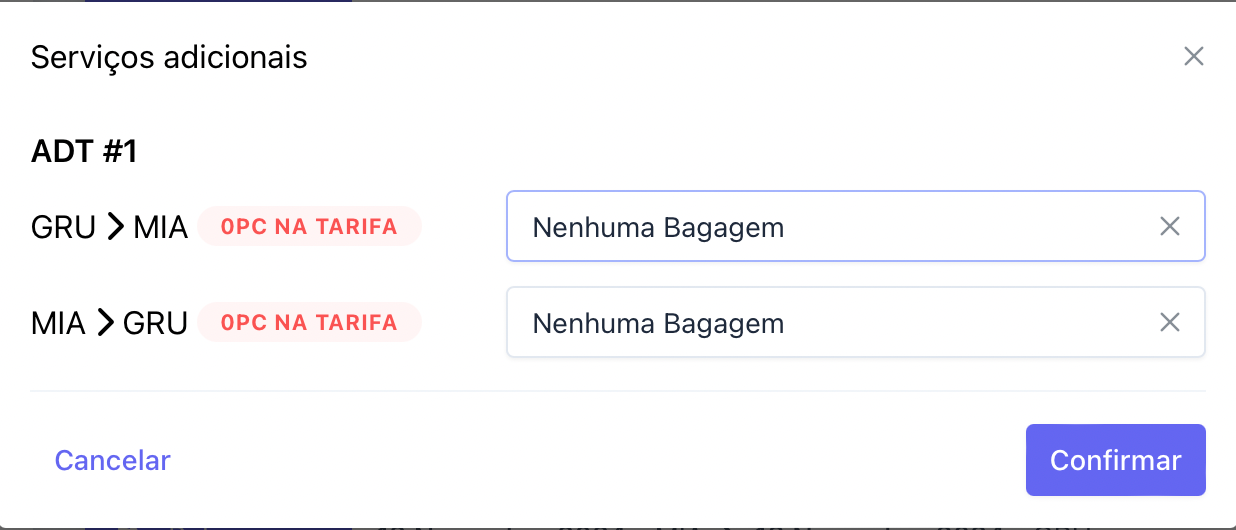Clear the MIA > GRU baggage selection
The image size is (1236, 530).
[x=1169, y=323]
